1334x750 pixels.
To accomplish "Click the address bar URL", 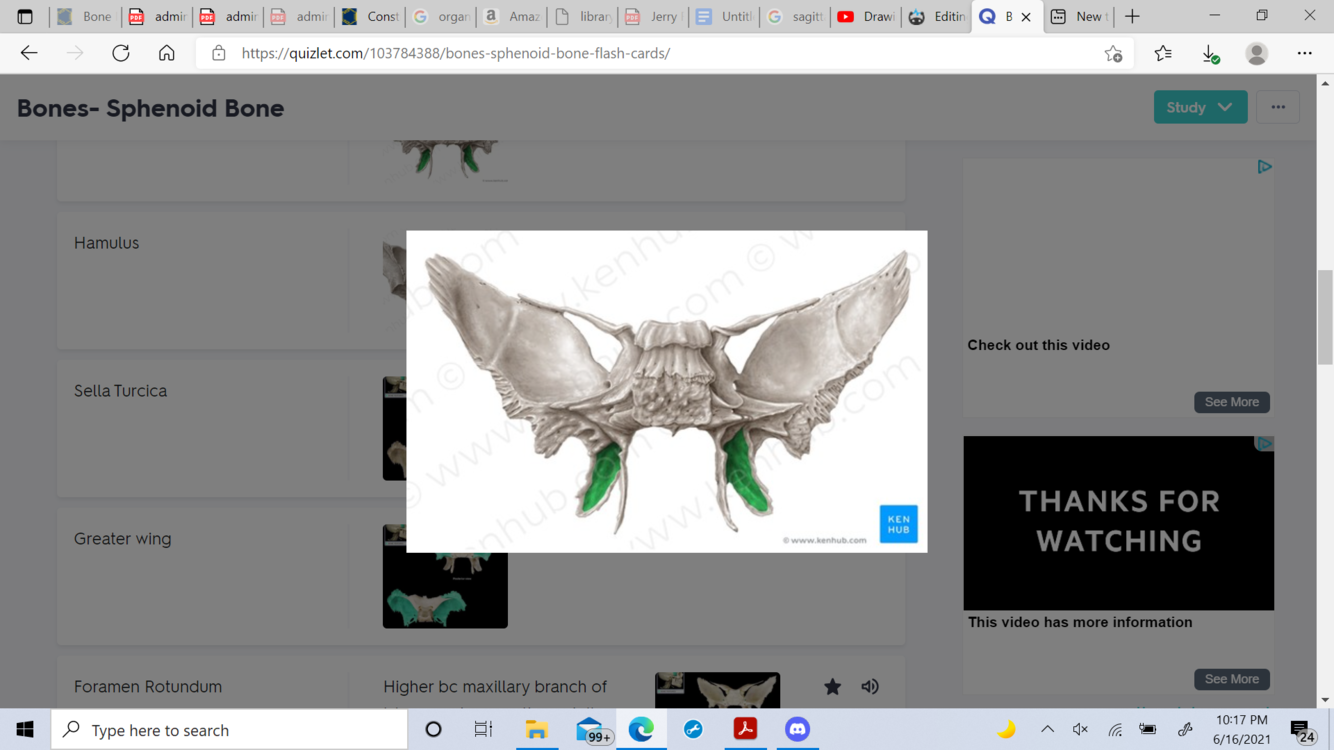I will [x=456, y=53].
